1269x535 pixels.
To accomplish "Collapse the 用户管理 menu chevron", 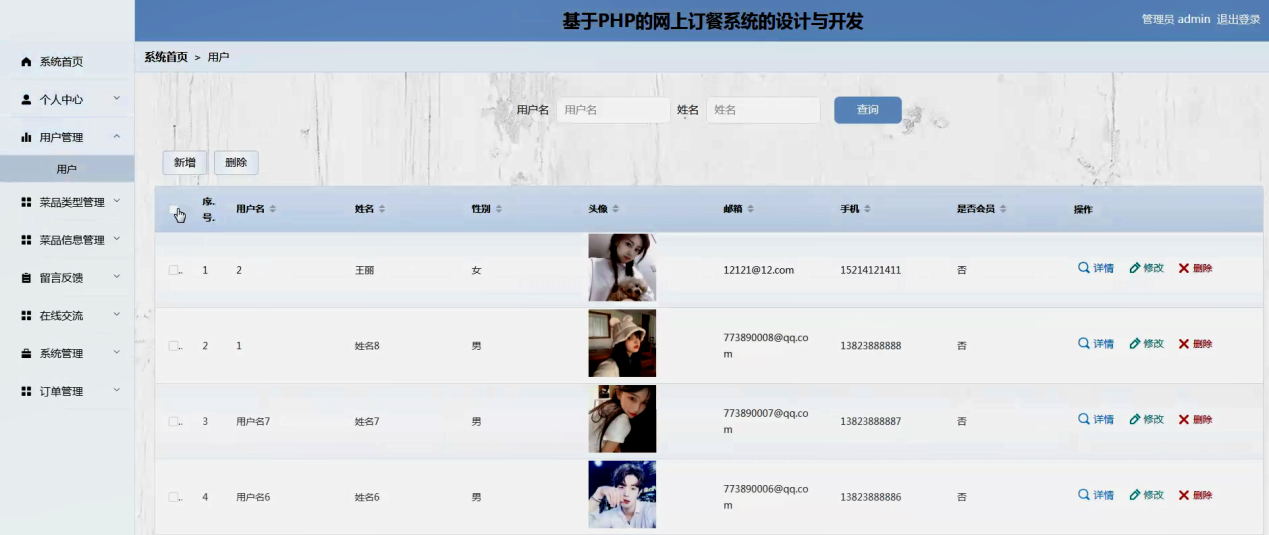I will pyautogui.click(x=117, y=137).
